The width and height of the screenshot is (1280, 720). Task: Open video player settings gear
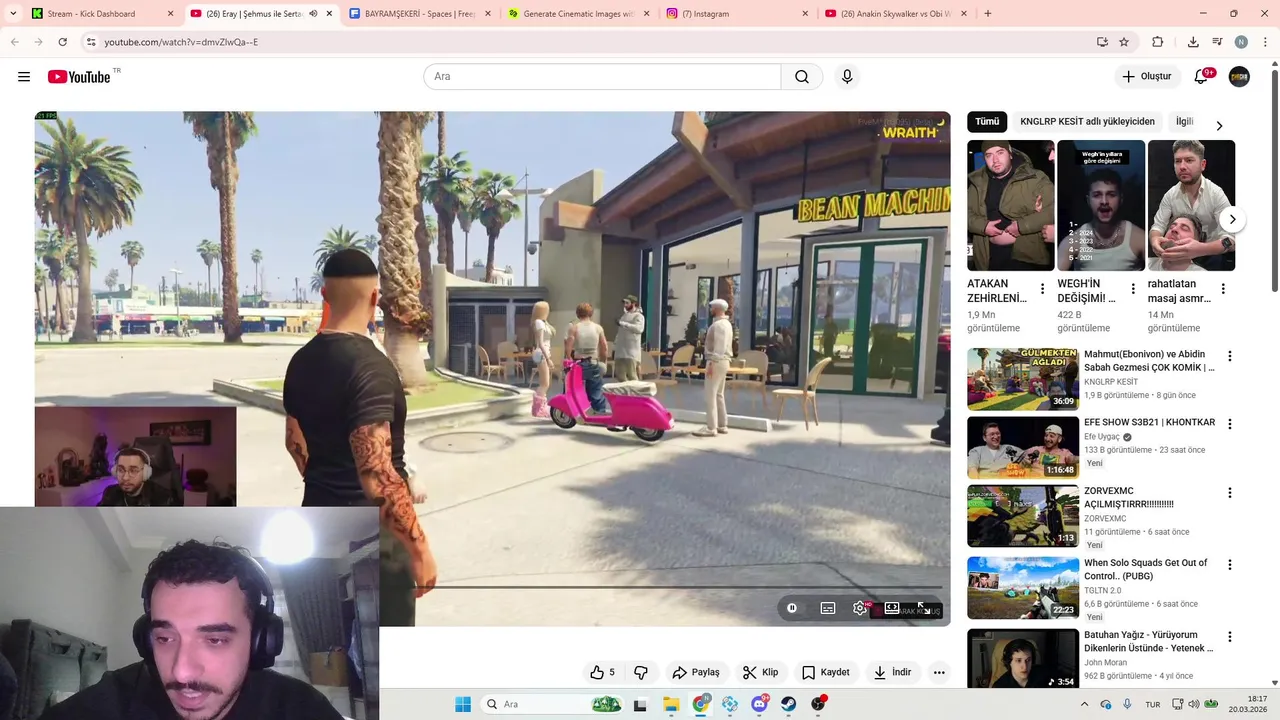click(860, 608)
